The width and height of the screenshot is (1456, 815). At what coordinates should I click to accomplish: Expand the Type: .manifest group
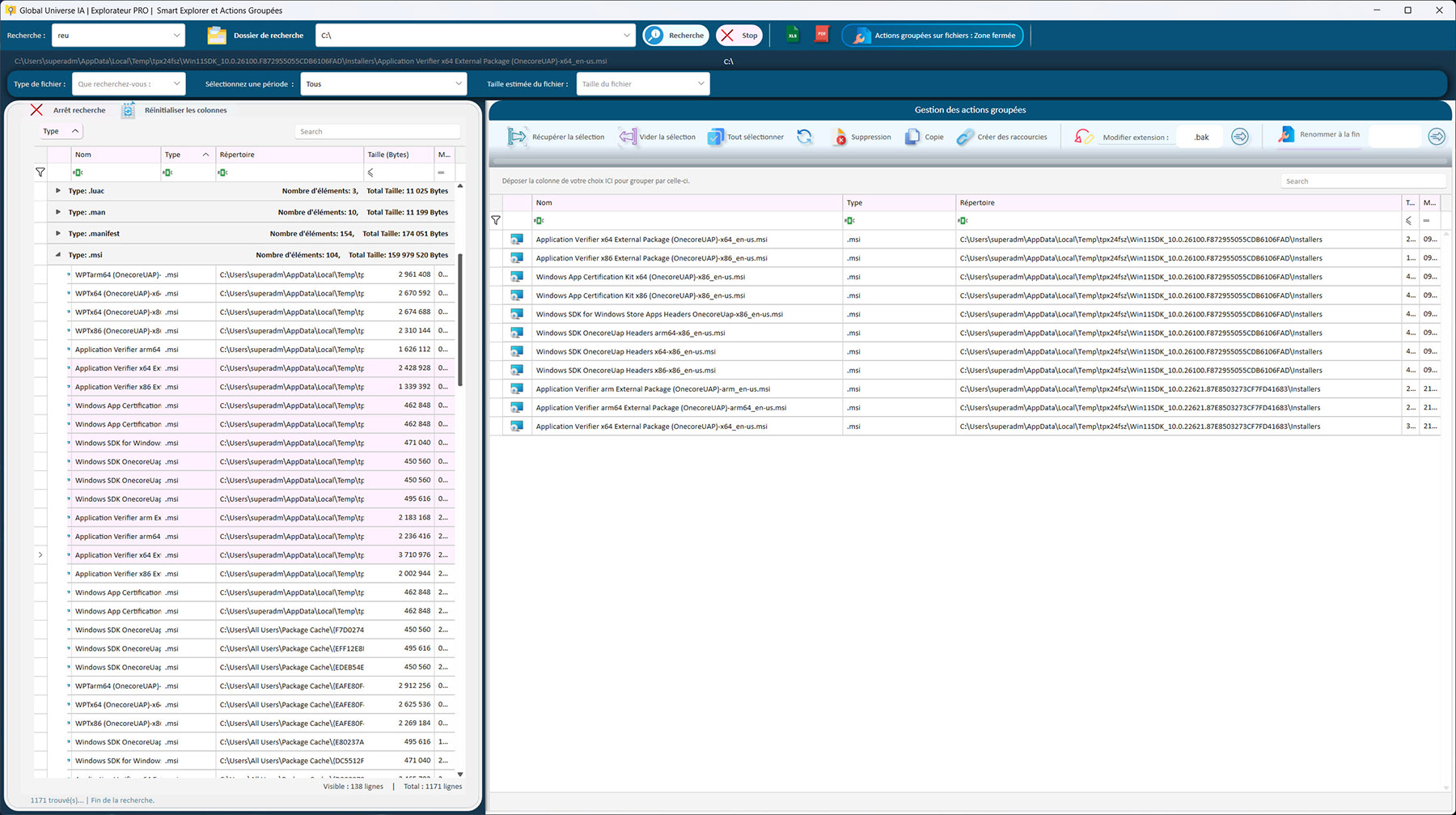57,234
